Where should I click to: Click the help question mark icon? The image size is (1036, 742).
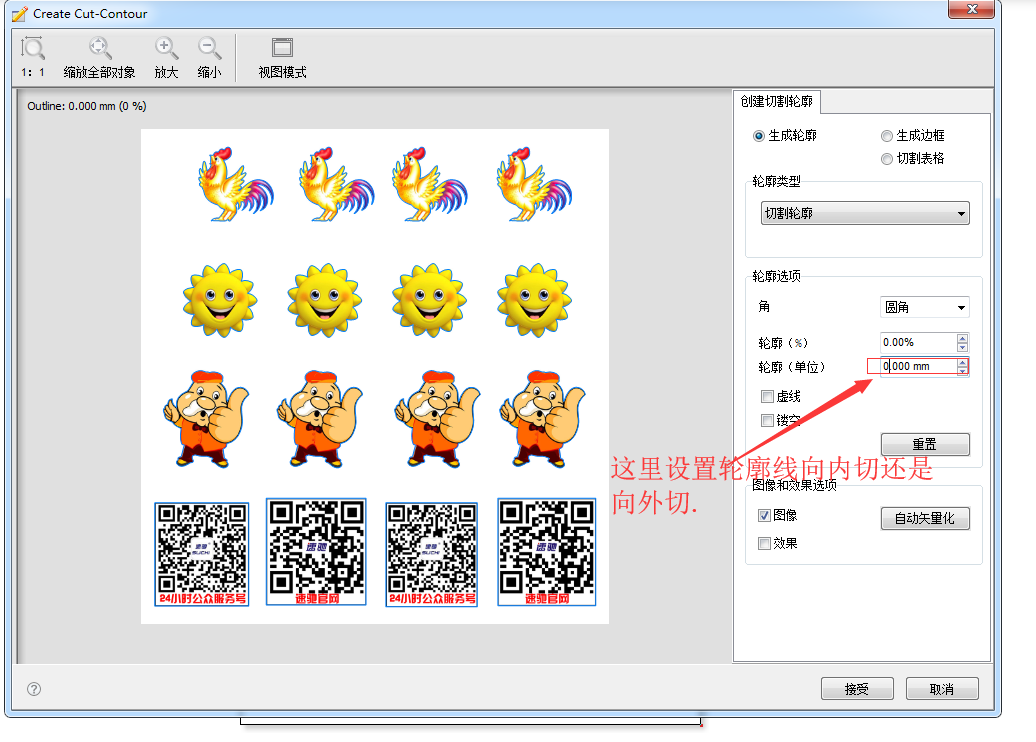point(34,689)
